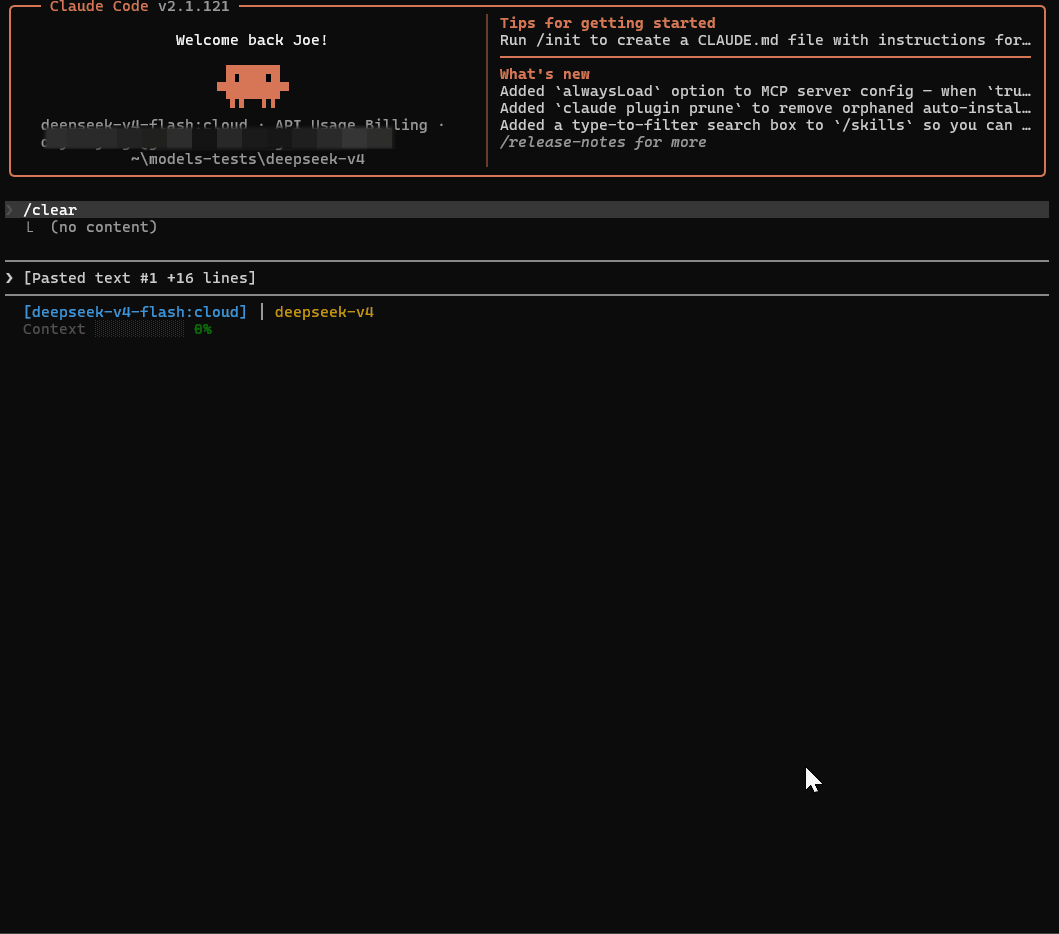Click the prompt chevron before /clear
This screenshot has width=1059, height=934.
[10, 210]
